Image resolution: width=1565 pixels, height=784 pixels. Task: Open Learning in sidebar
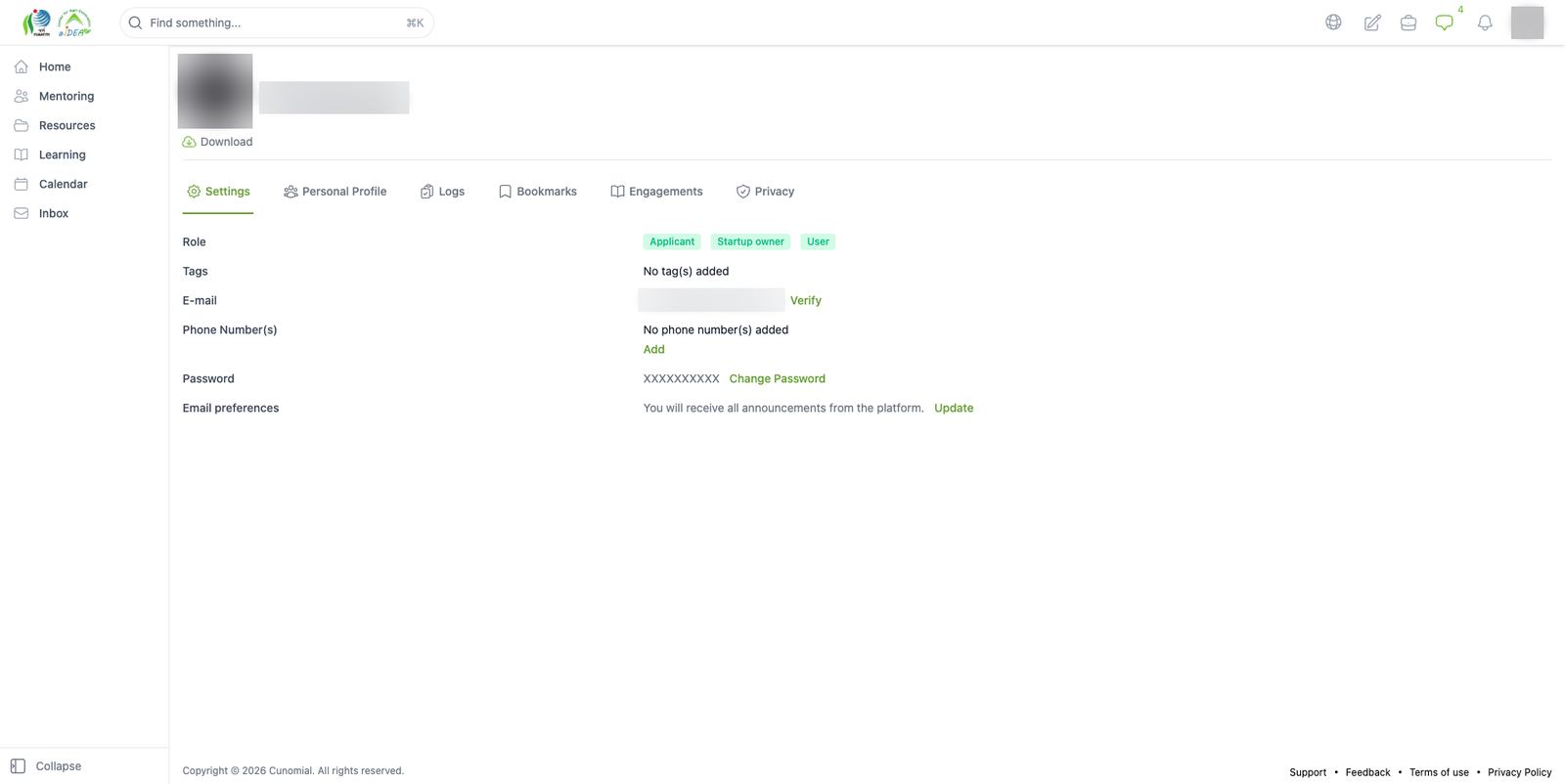click(63, 154)
